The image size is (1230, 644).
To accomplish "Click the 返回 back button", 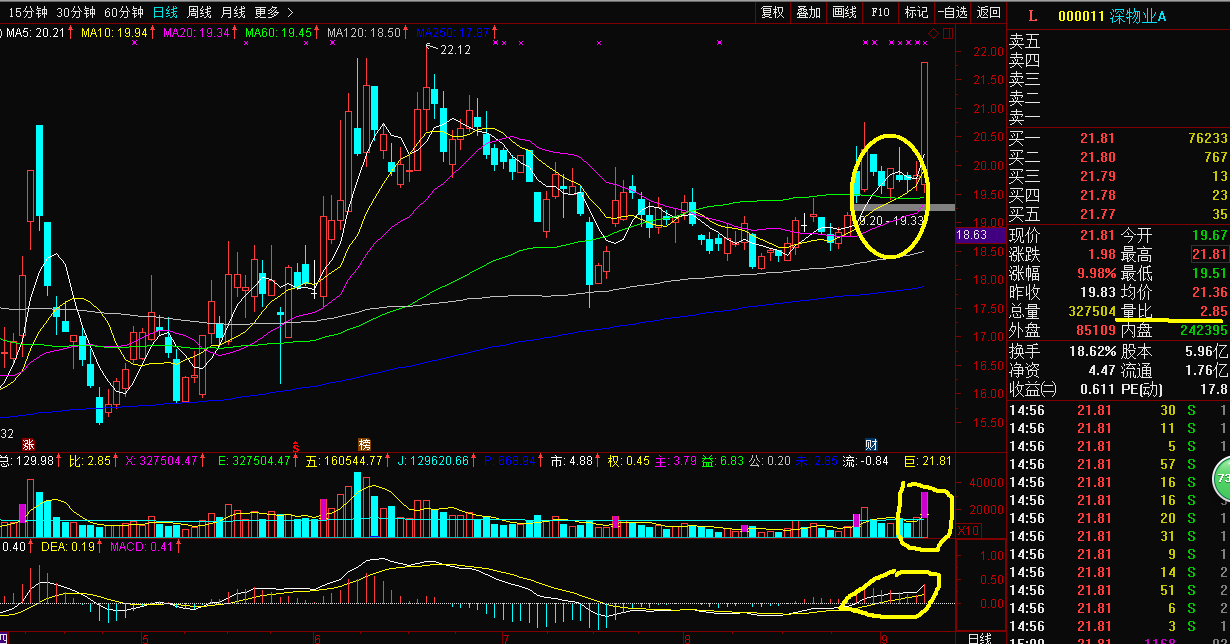I will (x=988, y=12).
